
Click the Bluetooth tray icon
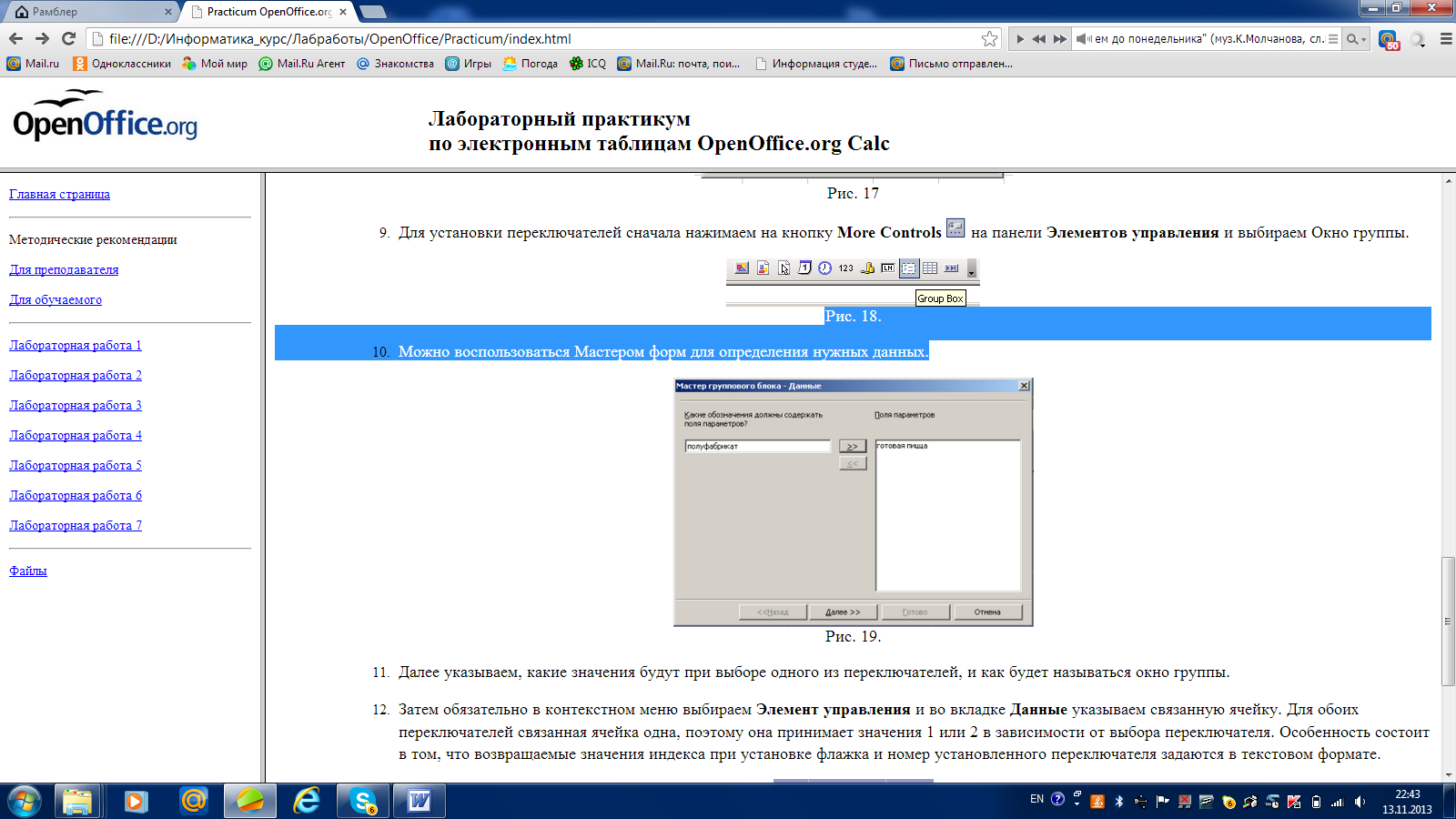(1119, 802)
